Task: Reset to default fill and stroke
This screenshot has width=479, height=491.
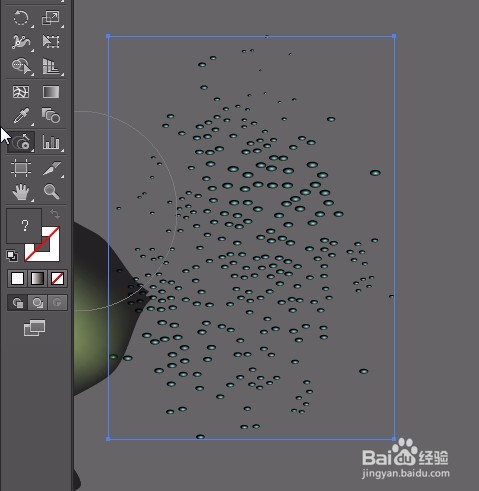Action: tap(12, 256)
